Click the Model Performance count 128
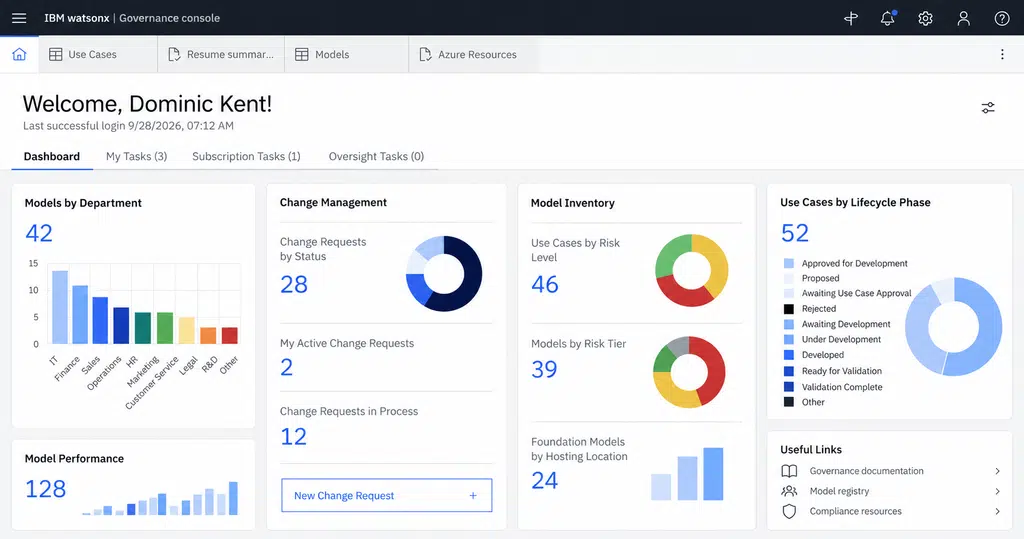Image resolution: width=1024 pixels, height=539 pixels. pyautogui.click(x=46, y=489)
